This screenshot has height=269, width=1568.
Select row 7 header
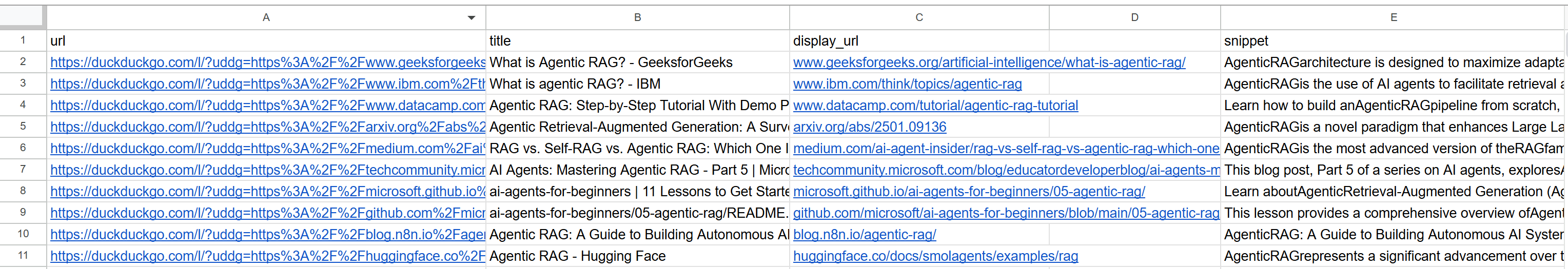pos(23,170)
